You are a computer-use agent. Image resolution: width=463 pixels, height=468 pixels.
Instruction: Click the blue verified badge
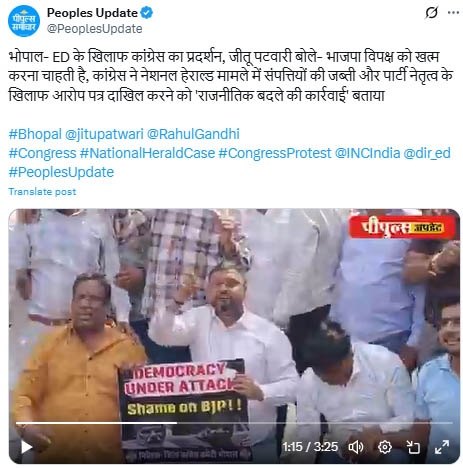coord(146,13)
